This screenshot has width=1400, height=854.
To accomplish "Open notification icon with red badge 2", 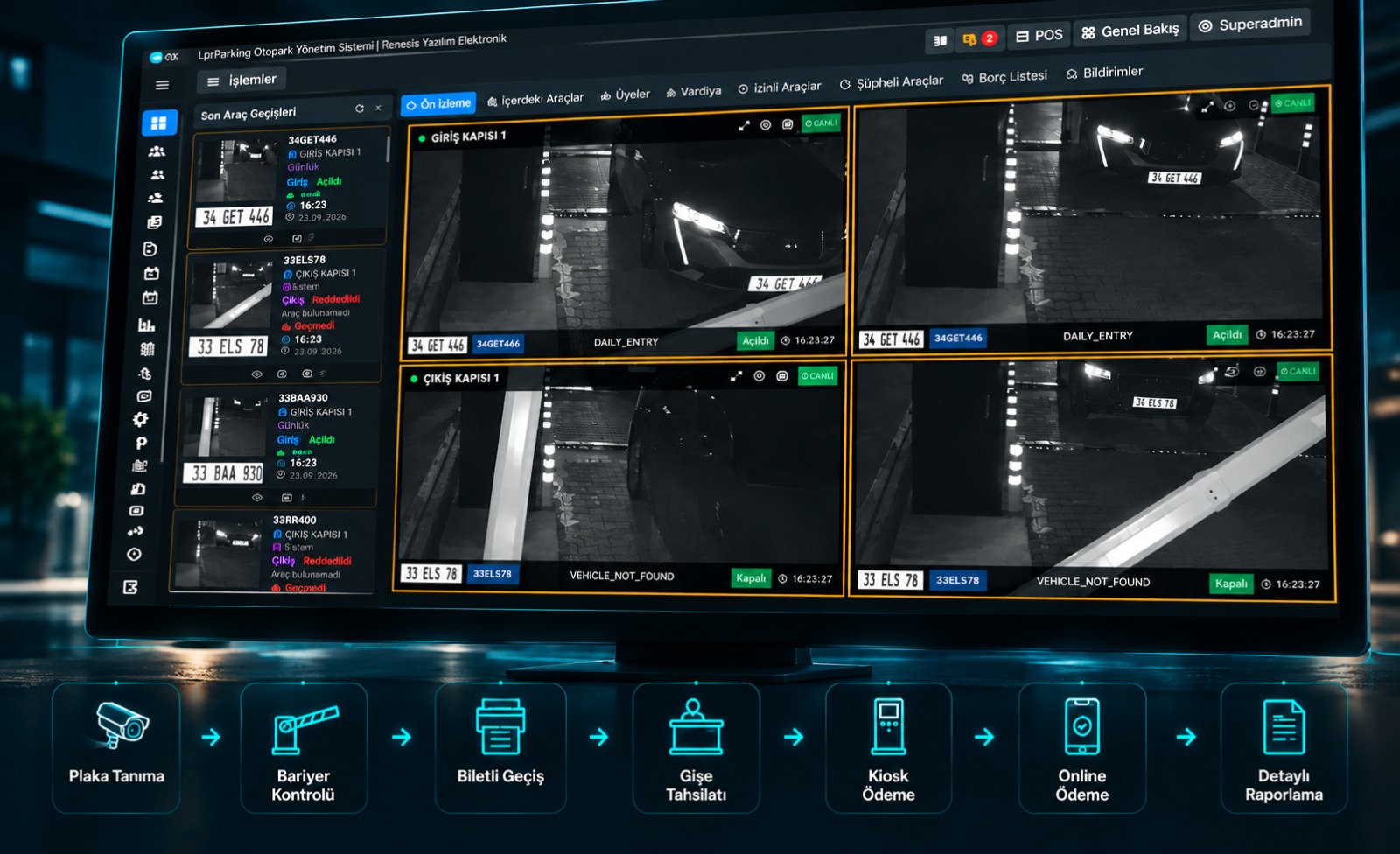I will point(979,38).
